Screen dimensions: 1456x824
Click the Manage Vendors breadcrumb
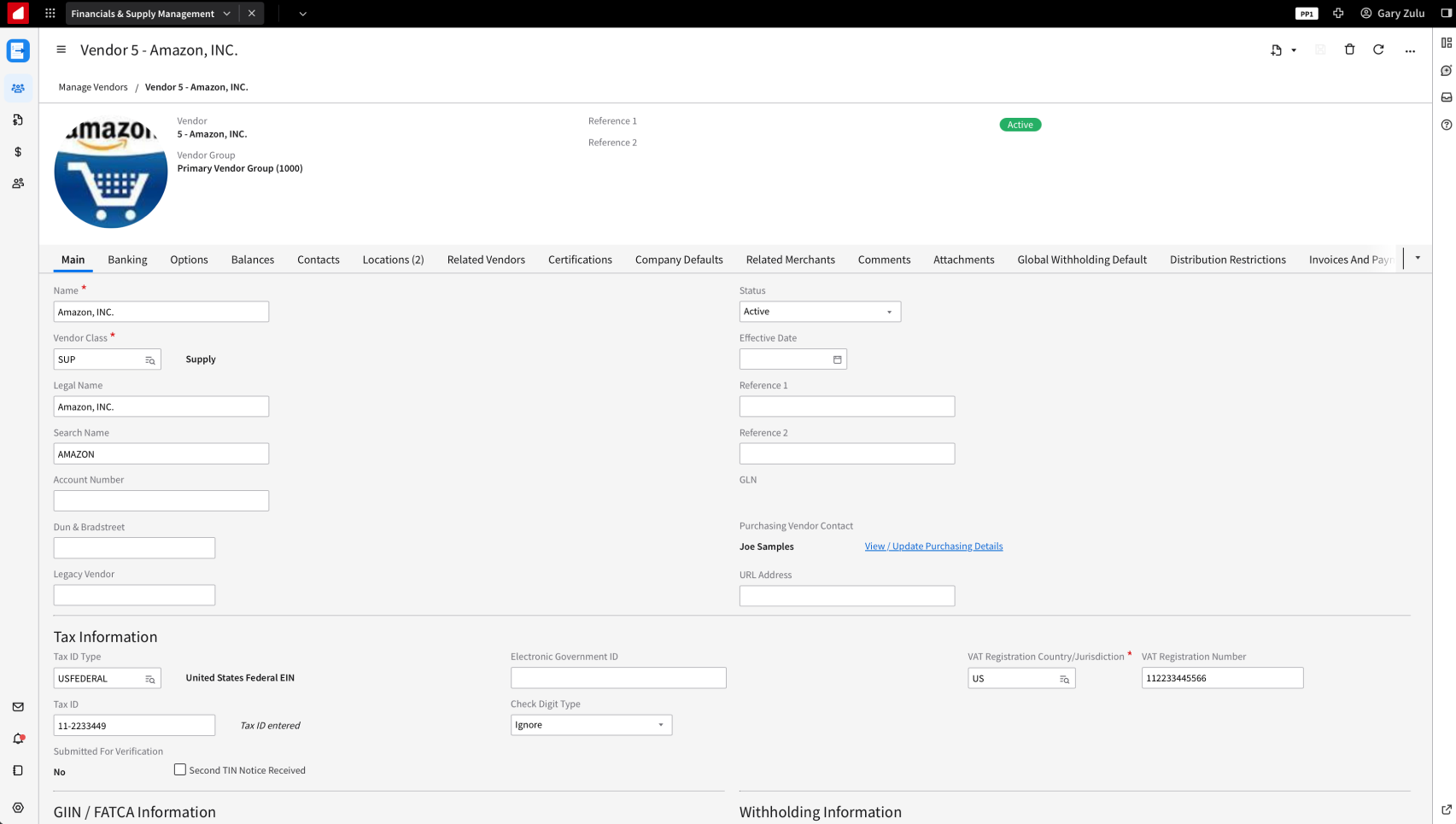tap(93, 87)
